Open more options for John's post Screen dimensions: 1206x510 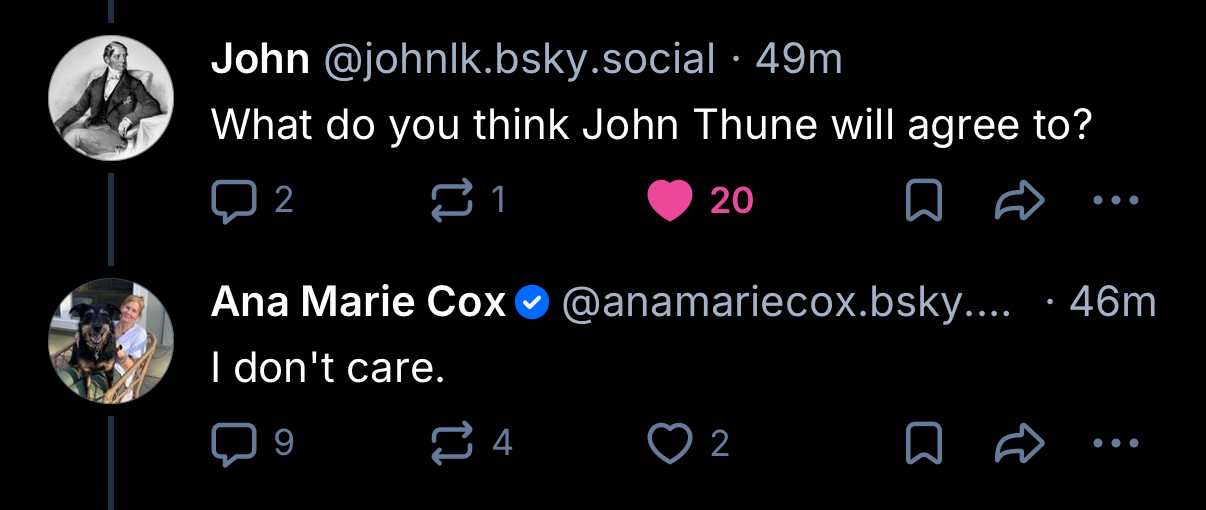1116,201
